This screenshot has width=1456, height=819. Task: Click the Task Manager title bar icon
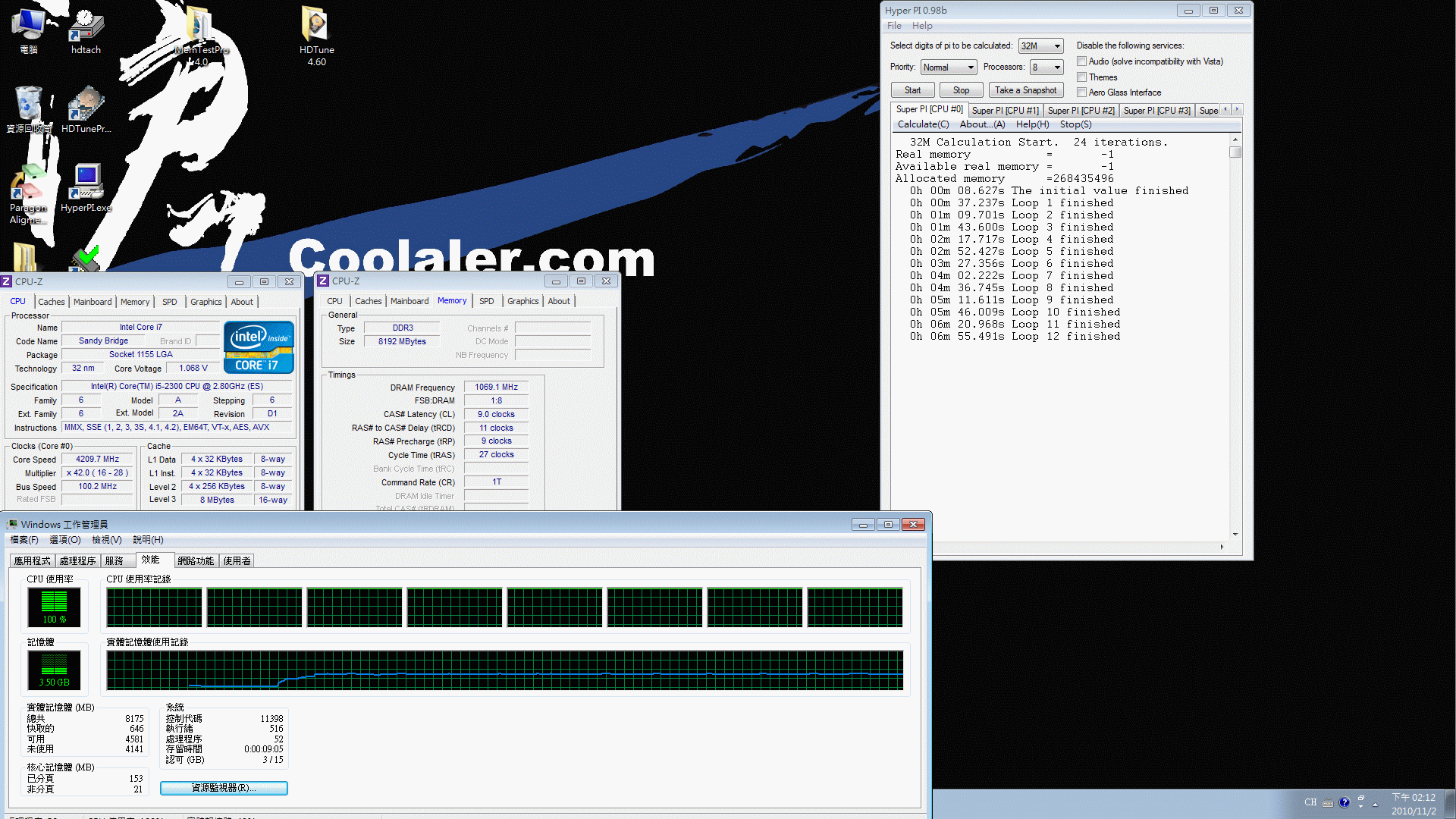tap(11, 524)
